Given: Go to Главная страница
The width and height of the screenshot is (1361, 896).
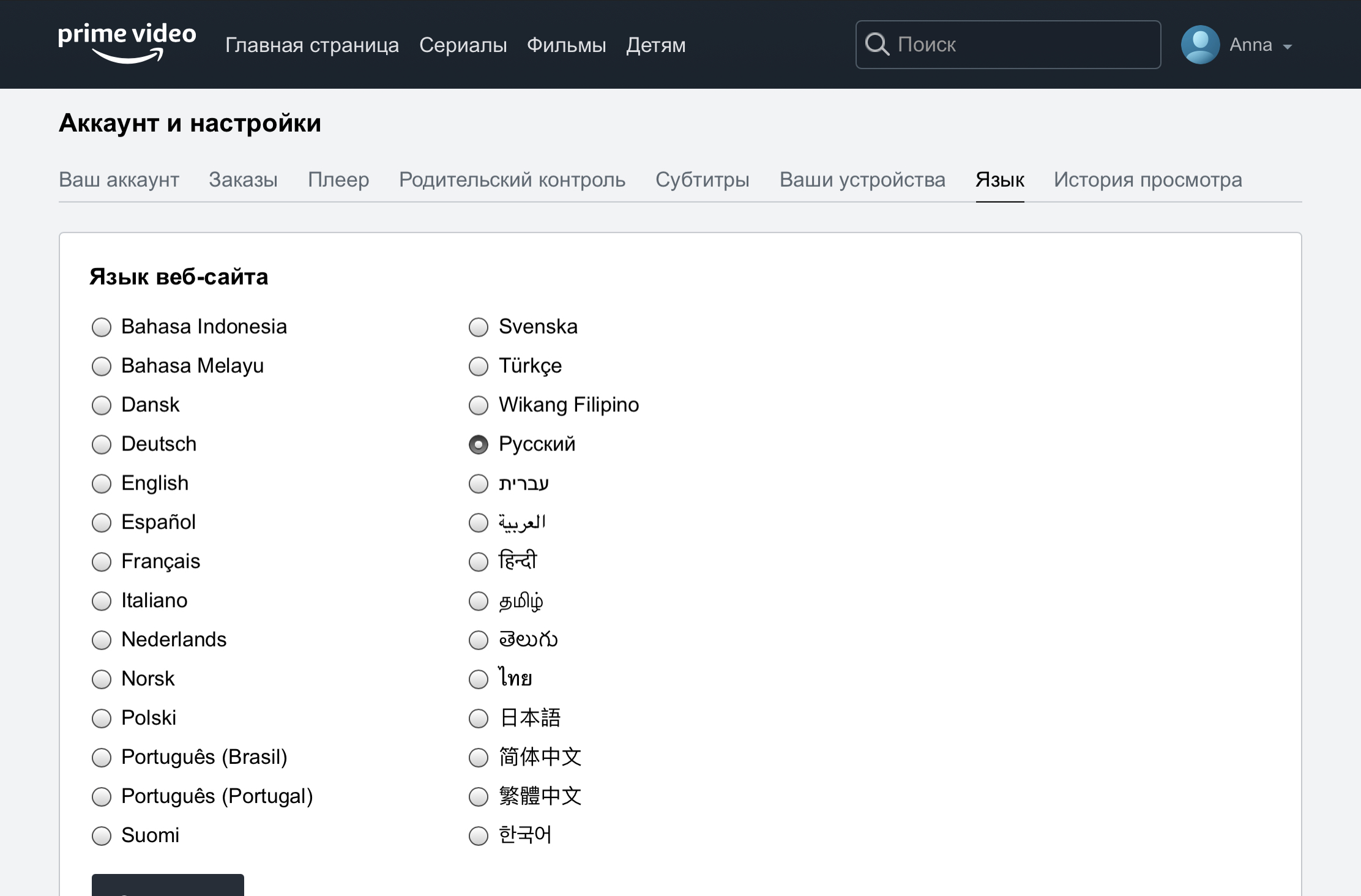Looking at the screenshot, I should [x=311, y=45].
